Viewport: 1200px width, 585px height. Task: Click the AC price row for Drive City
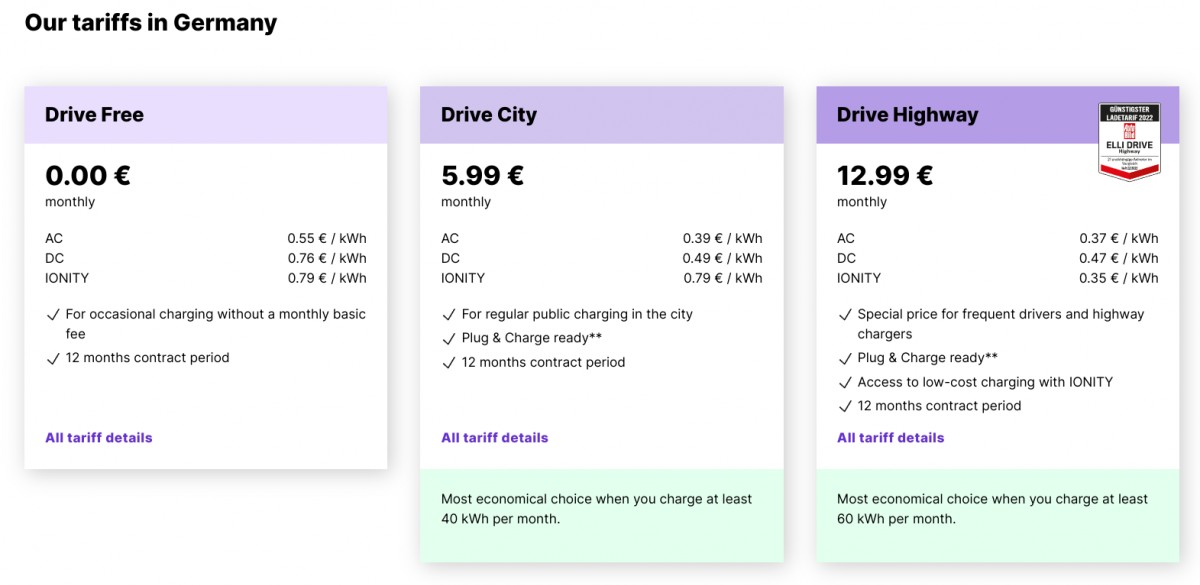pos(601,238)
